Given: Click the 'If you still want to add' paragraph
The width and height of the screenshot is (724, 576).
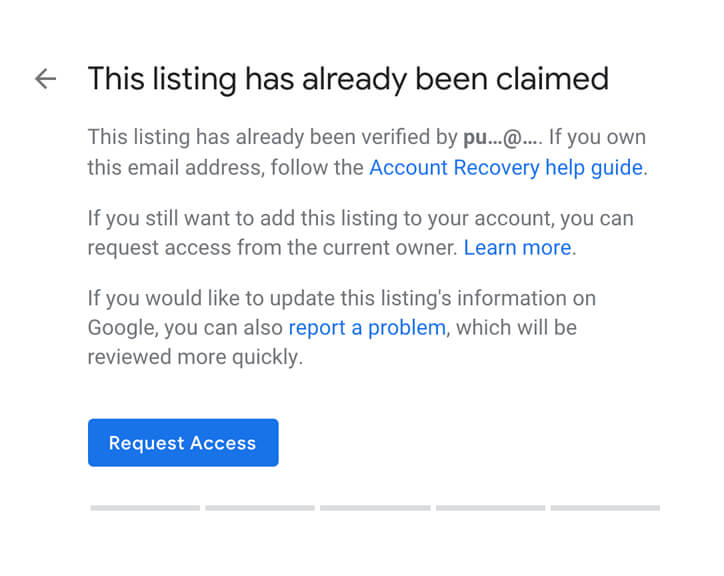Looking at the screenshot, I should pos(361,233).
